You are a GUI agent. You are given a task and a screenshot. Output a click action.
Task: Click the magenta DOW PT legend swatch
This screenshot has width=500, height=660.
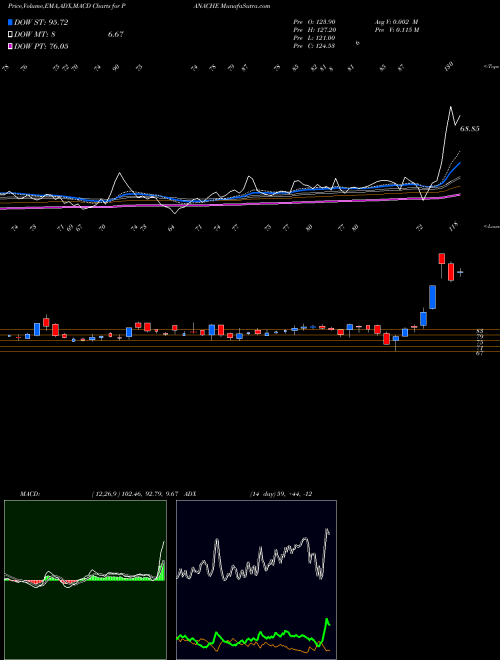tap(10, 46)
